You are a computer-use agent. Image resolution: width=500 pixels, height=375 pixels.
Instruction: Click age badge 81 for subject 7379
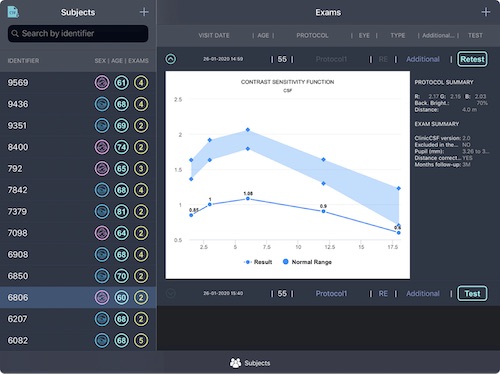pyautogui.click(x=121, y=211)
